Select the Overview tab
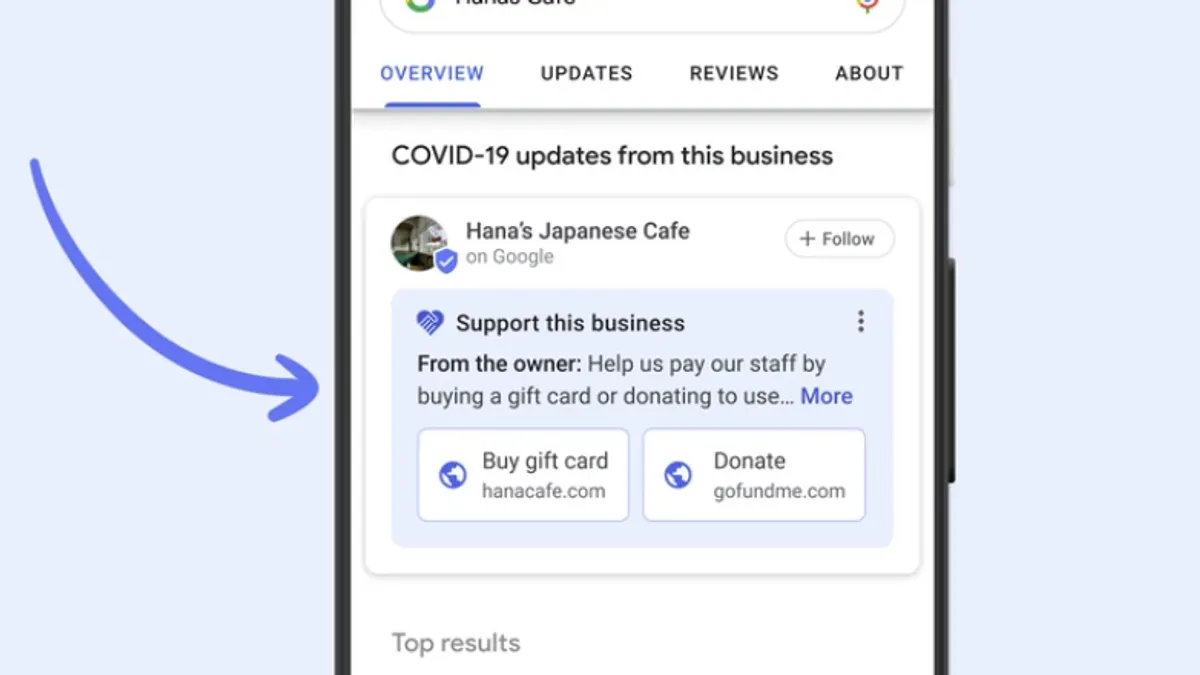 [x=432, y=73]
